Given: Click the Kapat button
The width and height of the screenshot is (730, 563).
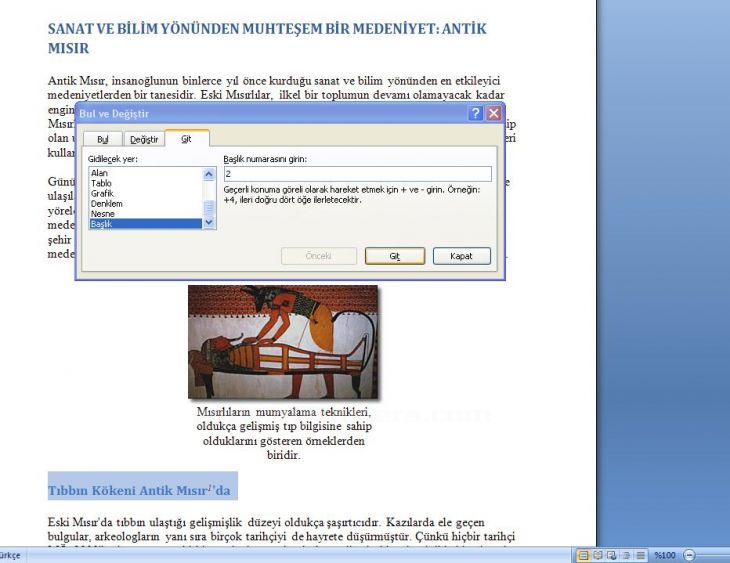Looking at the screenshot, I should (461, 256).
